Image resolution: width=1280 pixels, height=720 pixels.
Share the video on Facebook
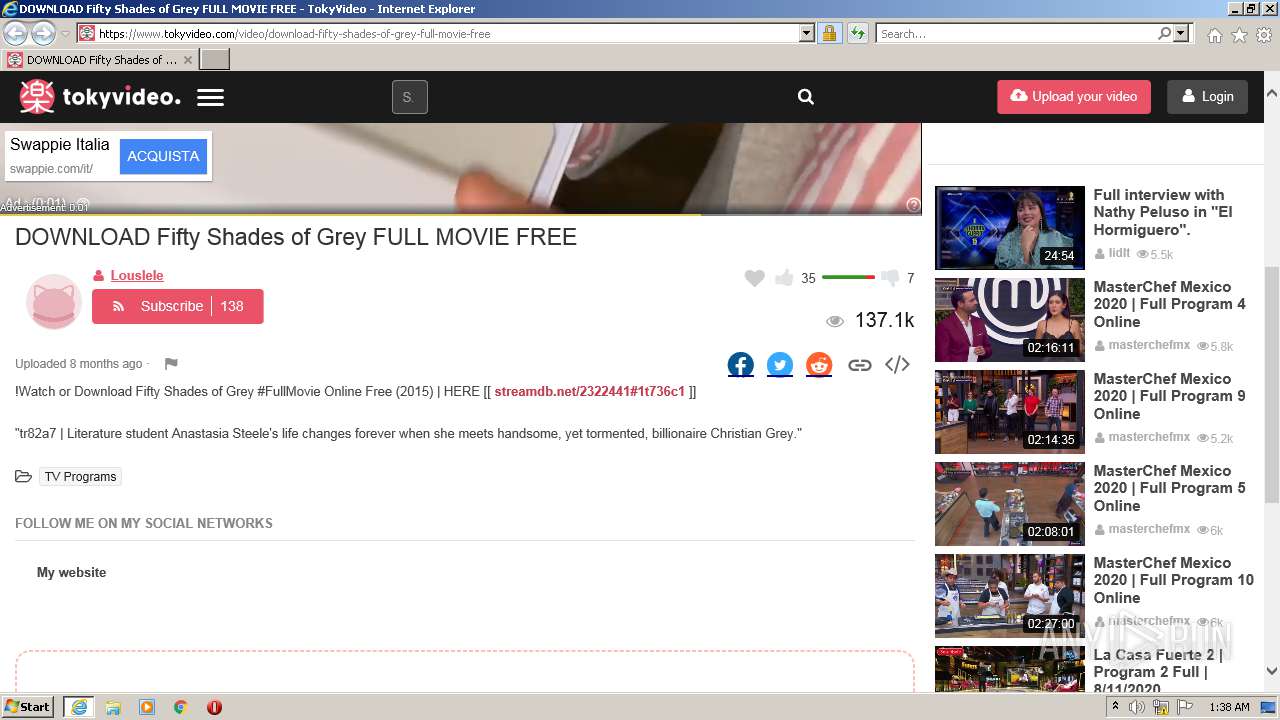click(x=741, y=365)
